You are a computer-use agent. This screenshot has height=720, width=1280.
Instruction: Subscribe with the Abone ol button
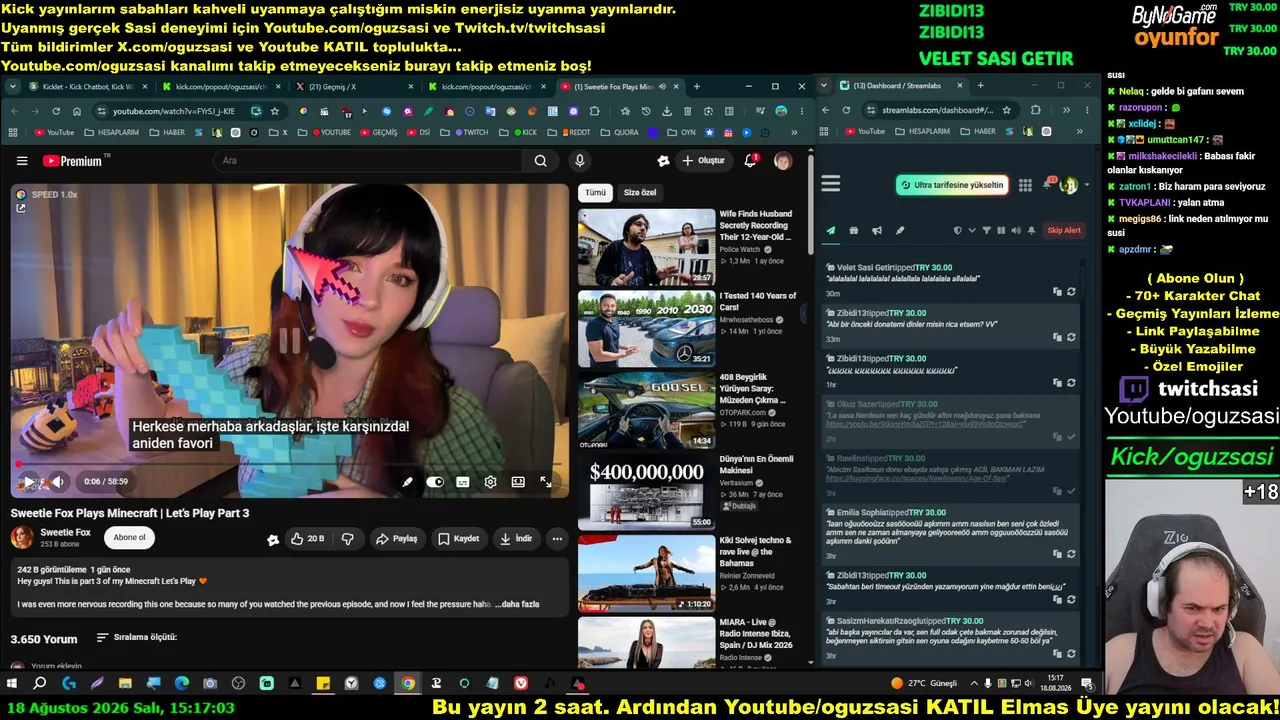coord(129,538)
